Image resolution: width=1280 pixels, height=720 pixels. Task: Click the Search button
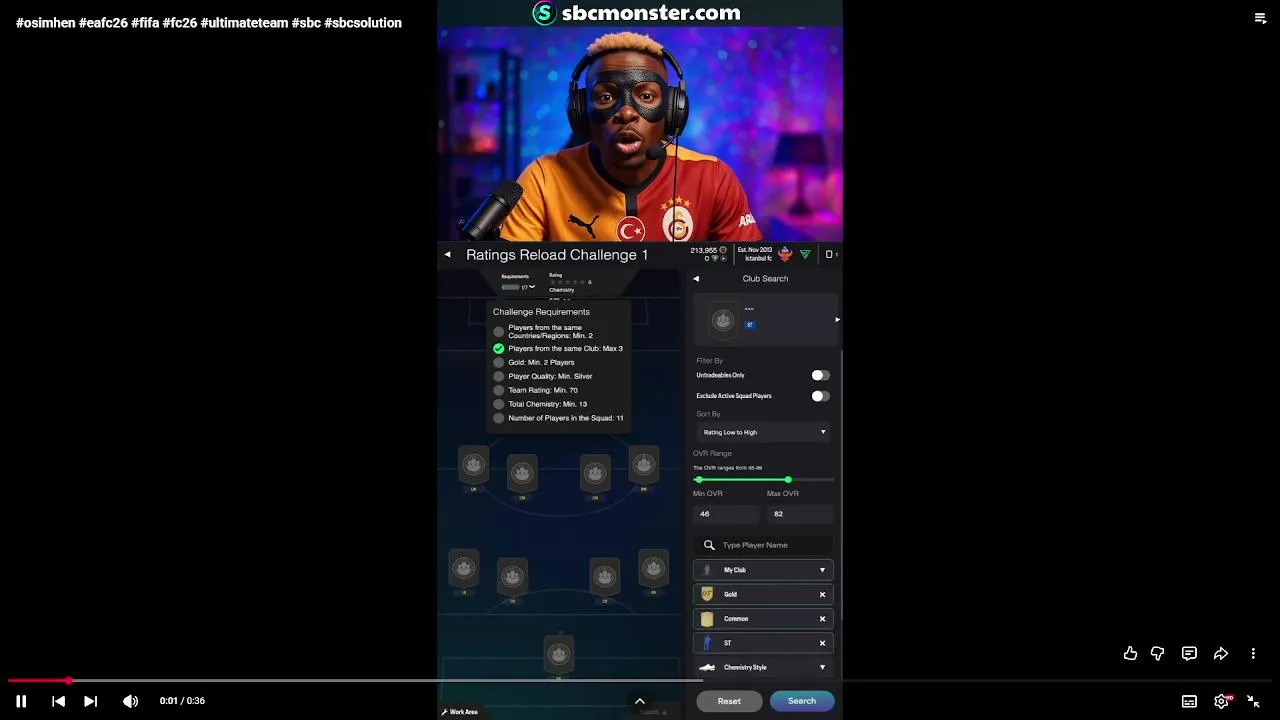click(802, 701)
